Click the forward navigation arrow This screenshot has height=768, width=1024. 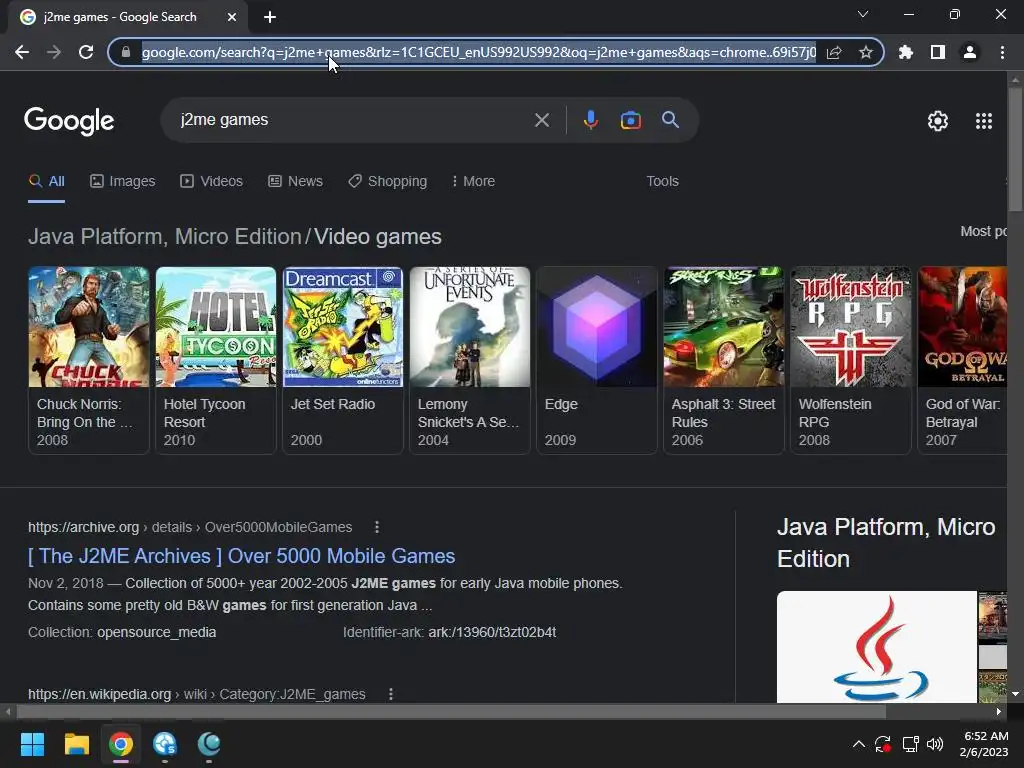pyautogui.click(x=54, y=52)
